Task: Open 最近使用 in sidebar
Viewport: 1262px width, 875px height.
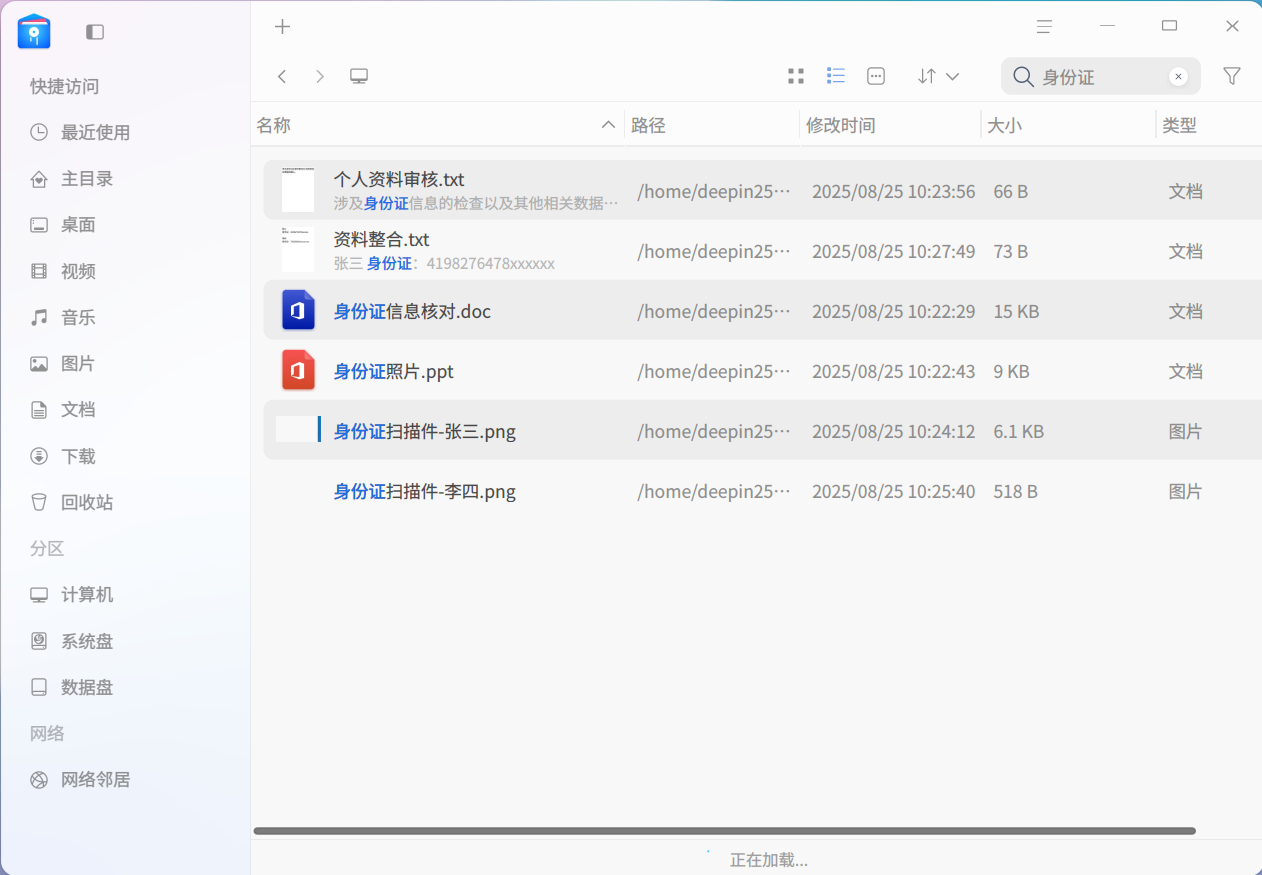Action: coord(95,132)
